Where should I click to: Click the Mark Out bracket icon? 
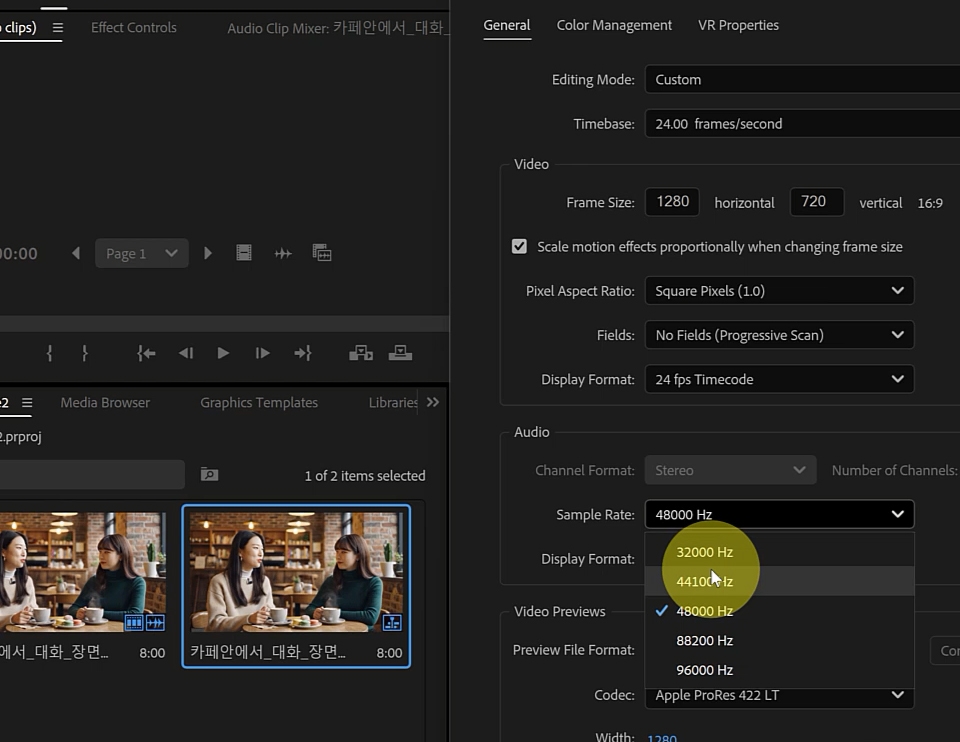click(x=84, y=353)
